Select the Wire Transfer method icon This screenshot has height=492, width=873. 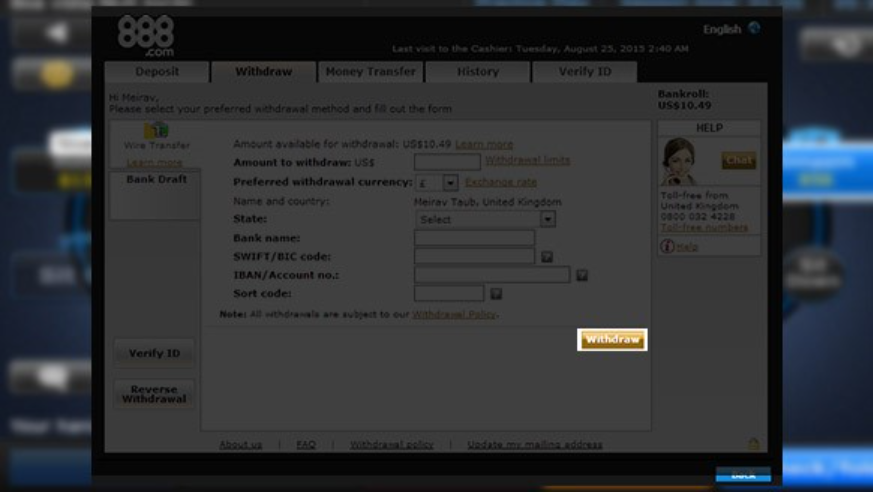pyautogui.click(x=156, y=130)
